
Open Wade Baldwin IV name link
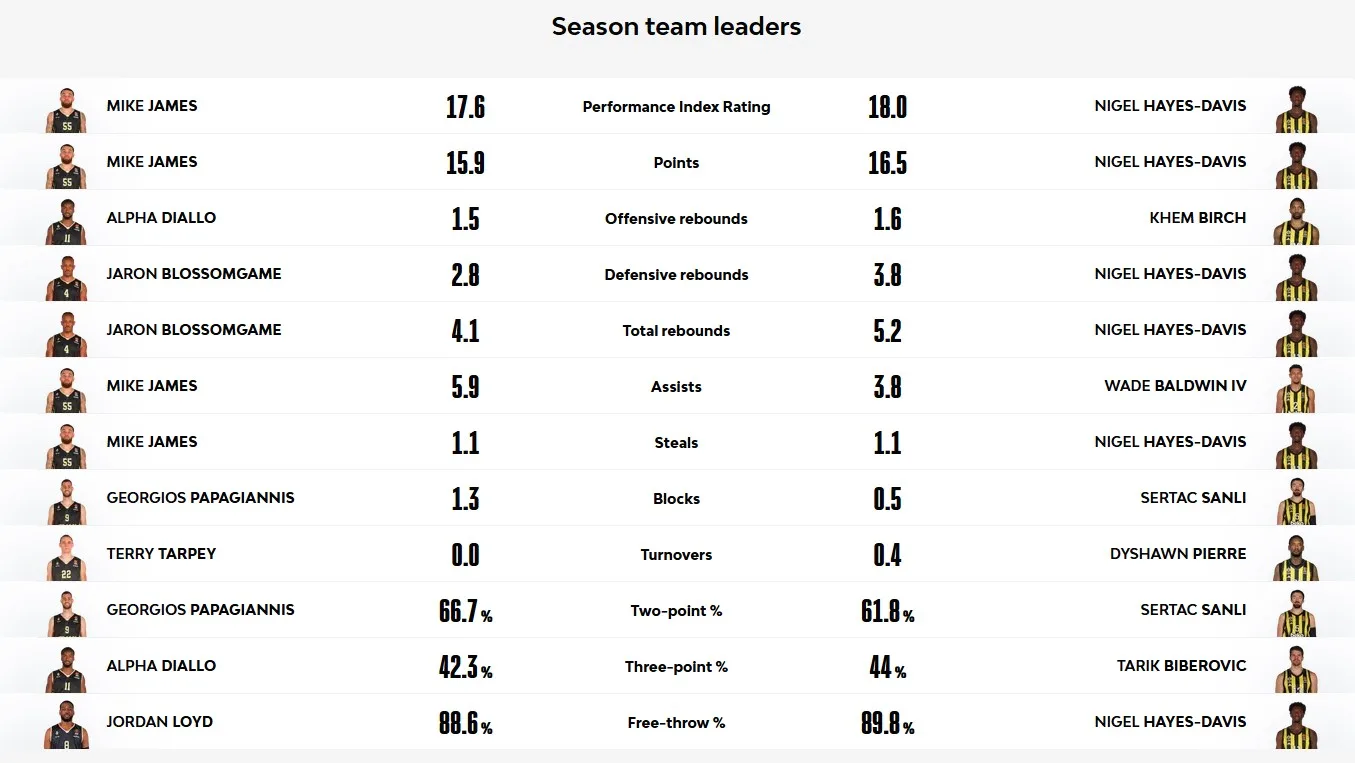pos(1176,386)
